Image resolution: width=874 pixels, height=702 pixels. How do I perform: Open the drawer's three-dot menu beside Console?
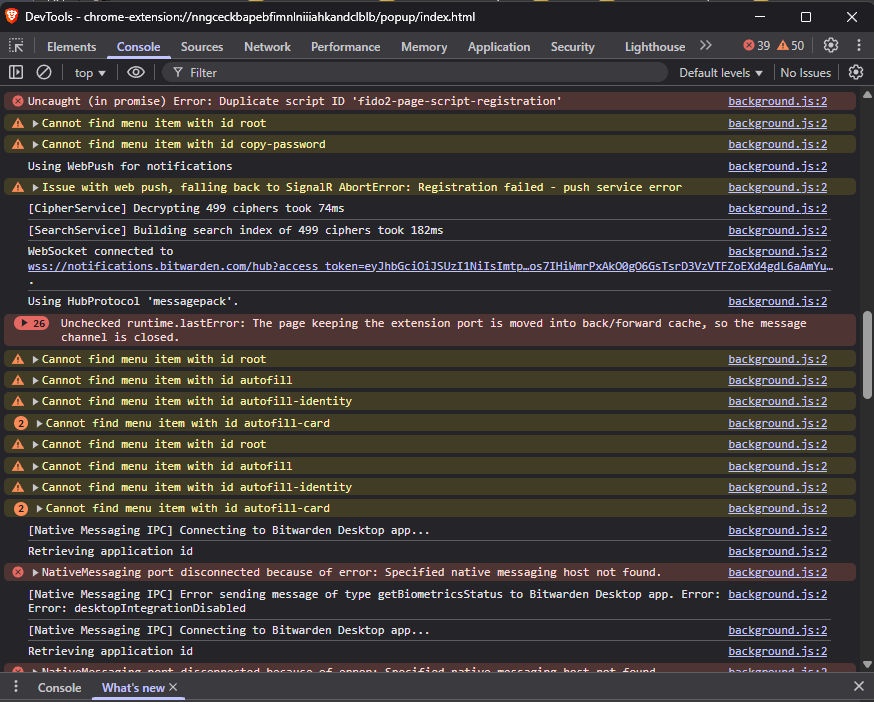click(x=16, y=687)
